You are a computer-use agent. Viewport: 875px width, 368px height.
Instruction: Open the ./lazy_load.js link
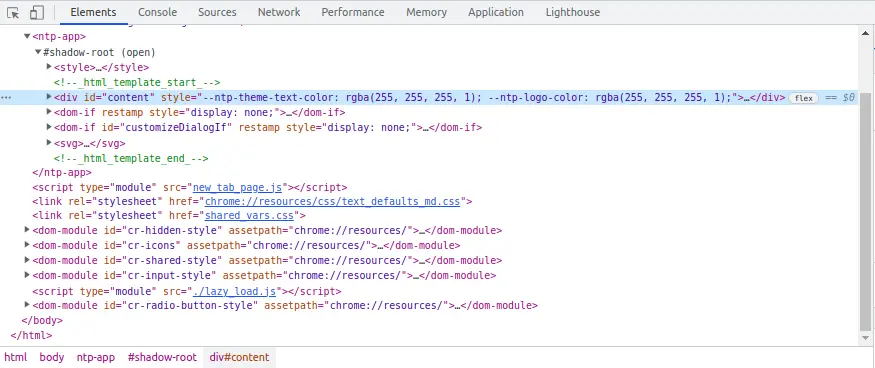coord(234,291)
